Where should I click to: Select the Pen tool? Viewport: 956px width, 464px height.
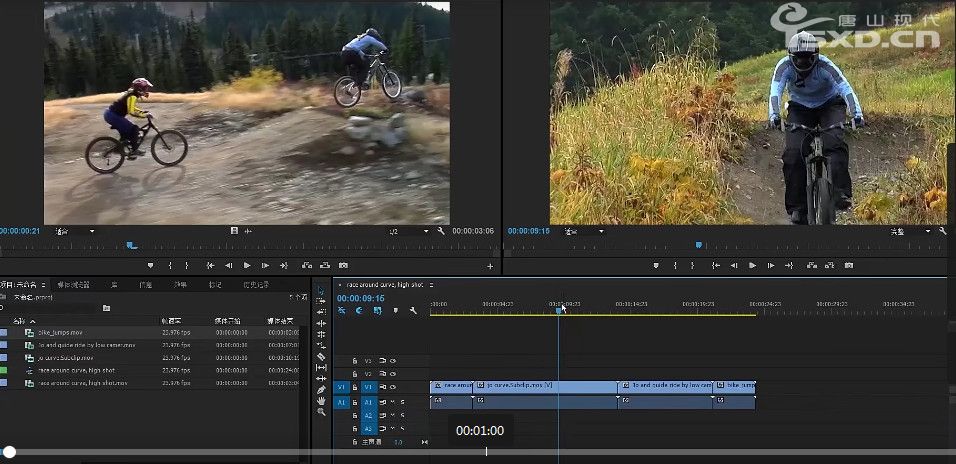coord(321,390)
